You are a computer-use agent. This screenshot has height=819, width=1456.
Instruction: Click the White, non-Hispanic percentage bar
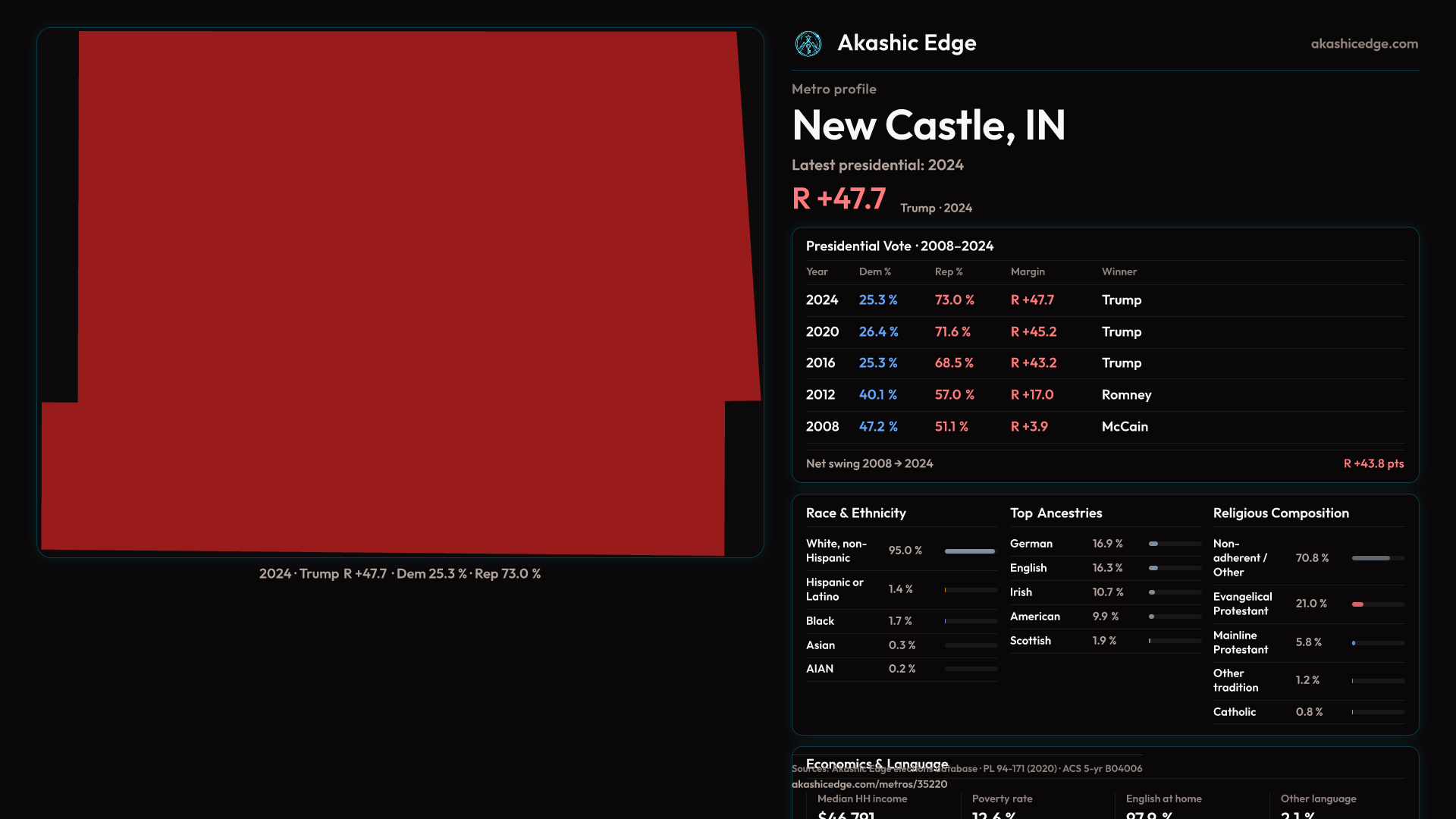tap(970, 551)
